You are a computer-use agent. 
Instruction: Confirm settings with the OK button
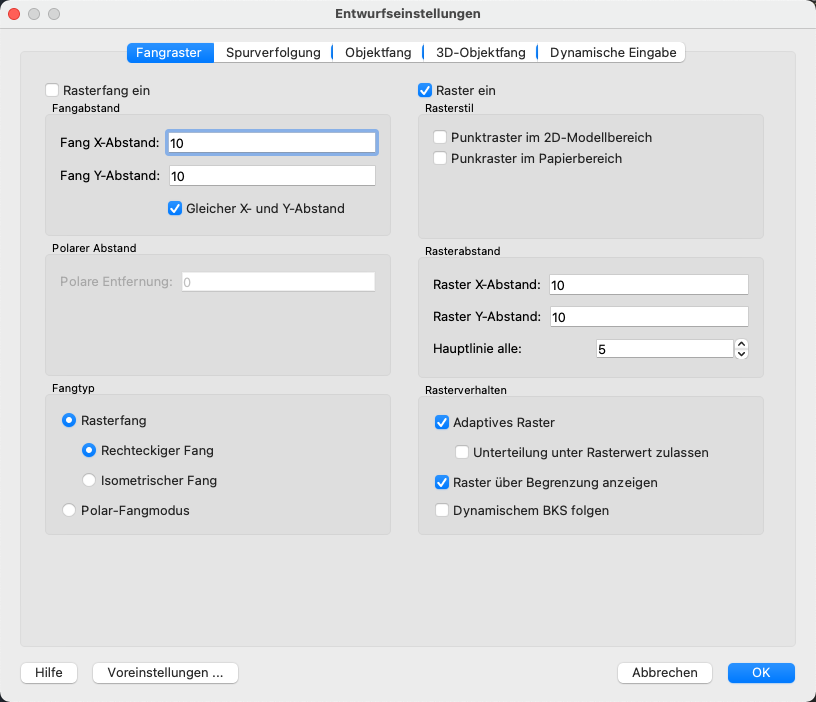click(x=761, y=673)
